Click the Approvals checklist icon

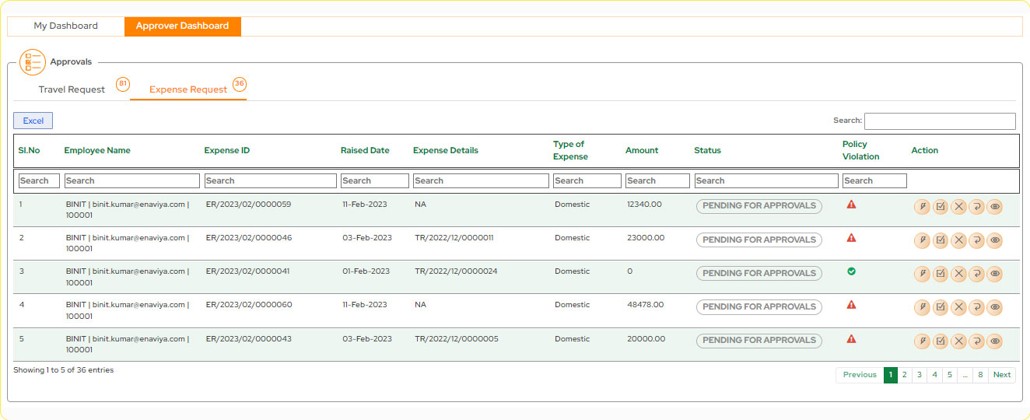click(32, 62)
